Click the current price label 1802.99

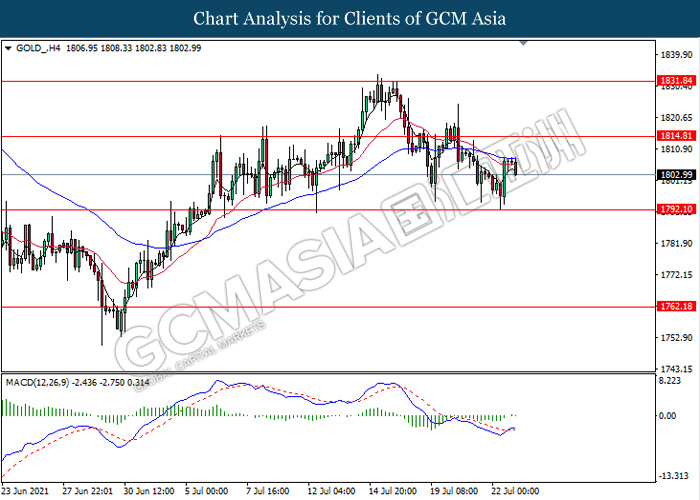click(x=676, y=175)
